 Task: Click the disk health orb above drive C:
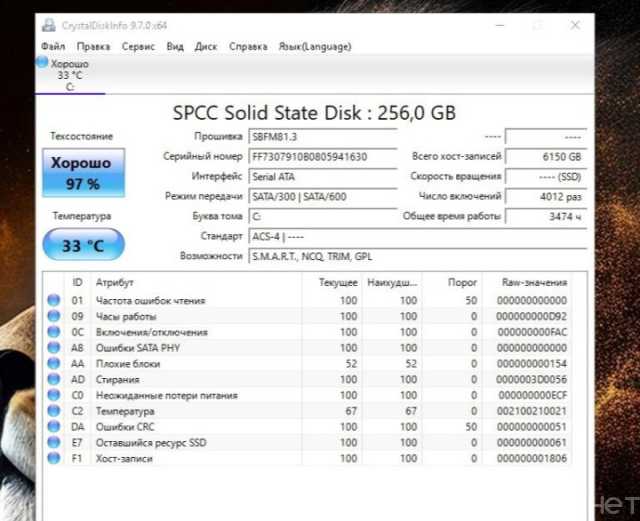(42, 62)
